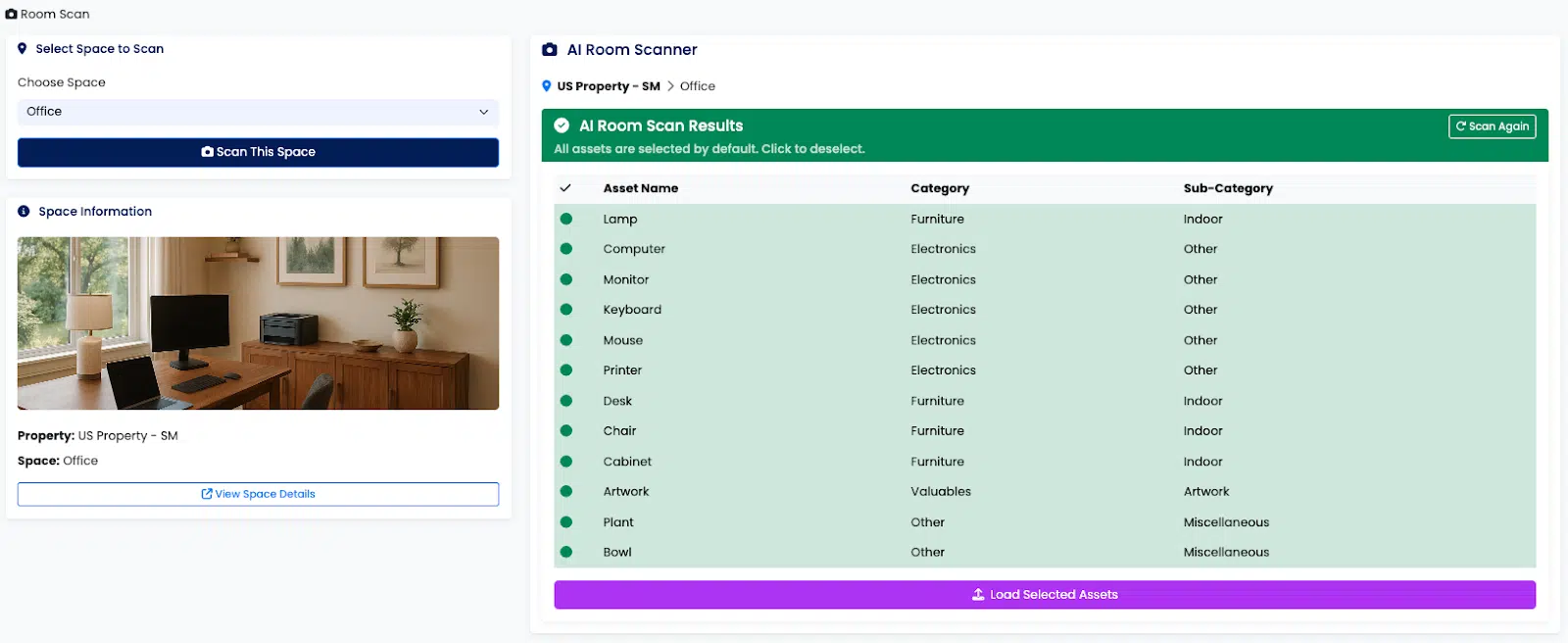Click the select-all checkmark in the table header
Image resolution: width=1568 pixels, height=643 pixels.
565,188
